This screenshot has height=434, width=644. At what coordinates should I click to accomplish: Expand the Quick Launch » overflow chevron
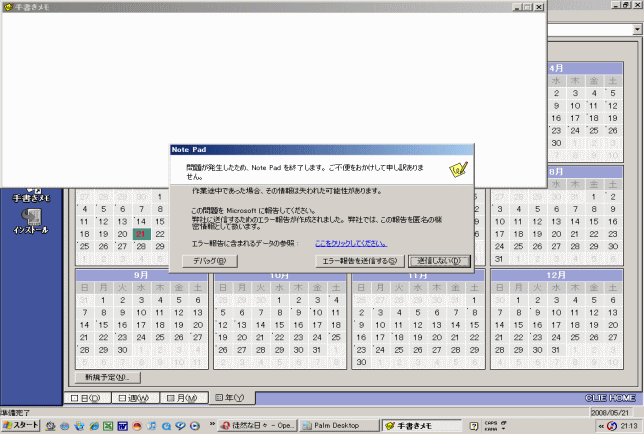(212, 424)
